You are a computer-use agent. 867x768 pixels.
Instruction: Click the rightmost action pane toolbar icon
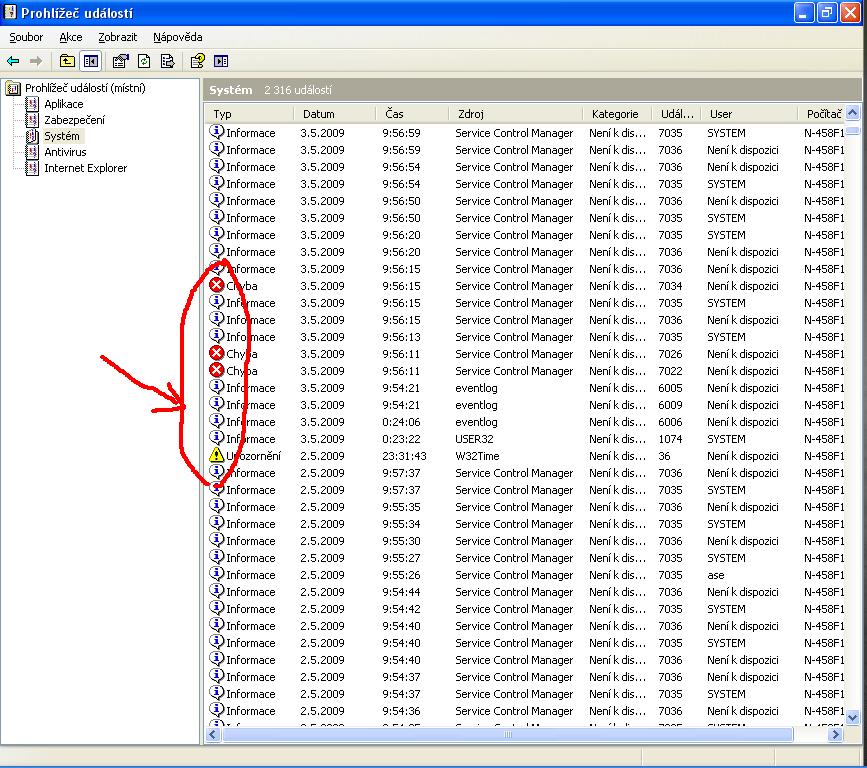coord(221,61)
